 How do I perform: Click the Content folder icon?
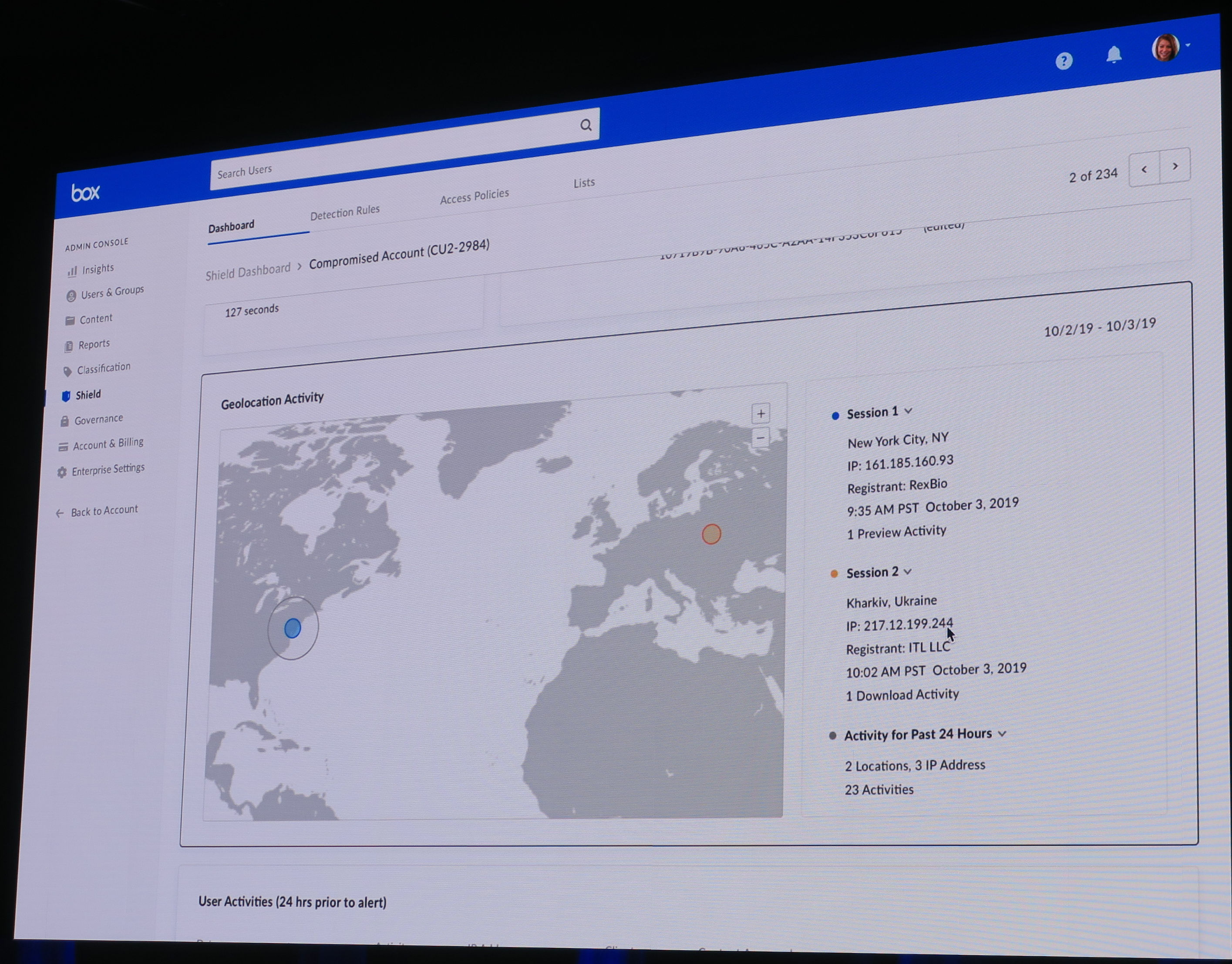click(70, 321)
